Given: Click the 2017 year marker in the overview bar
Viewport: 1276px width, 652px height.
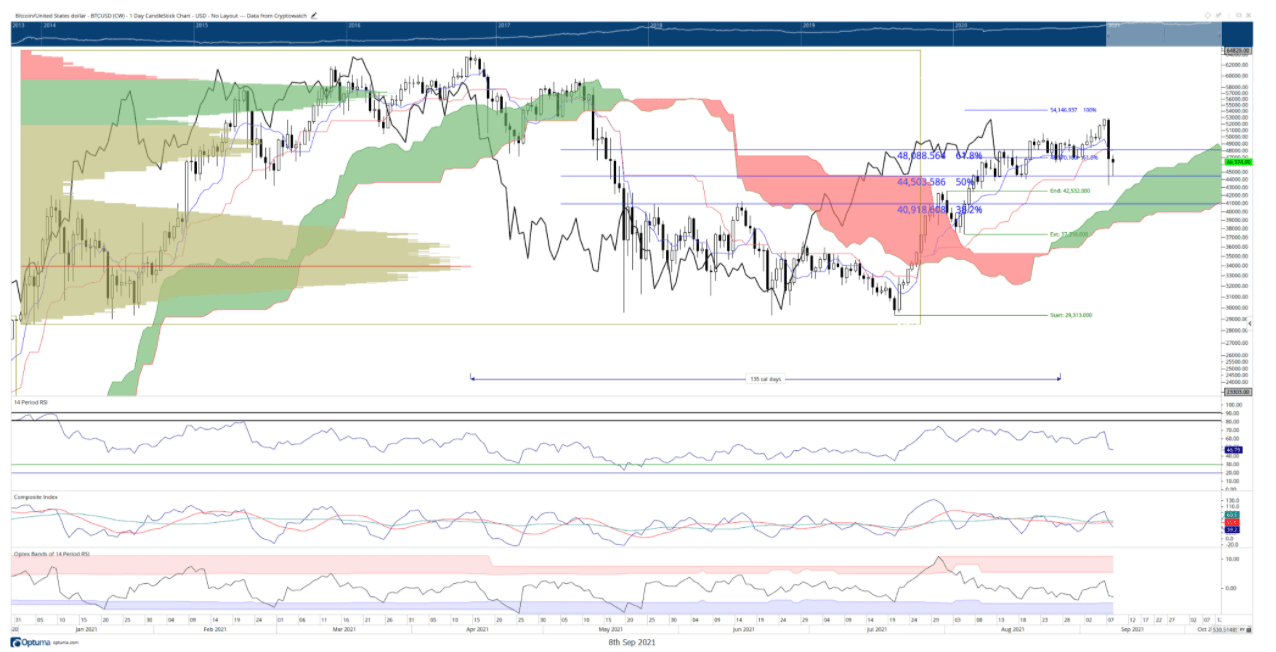Looking at the screenshot, I should click(504, 24).
